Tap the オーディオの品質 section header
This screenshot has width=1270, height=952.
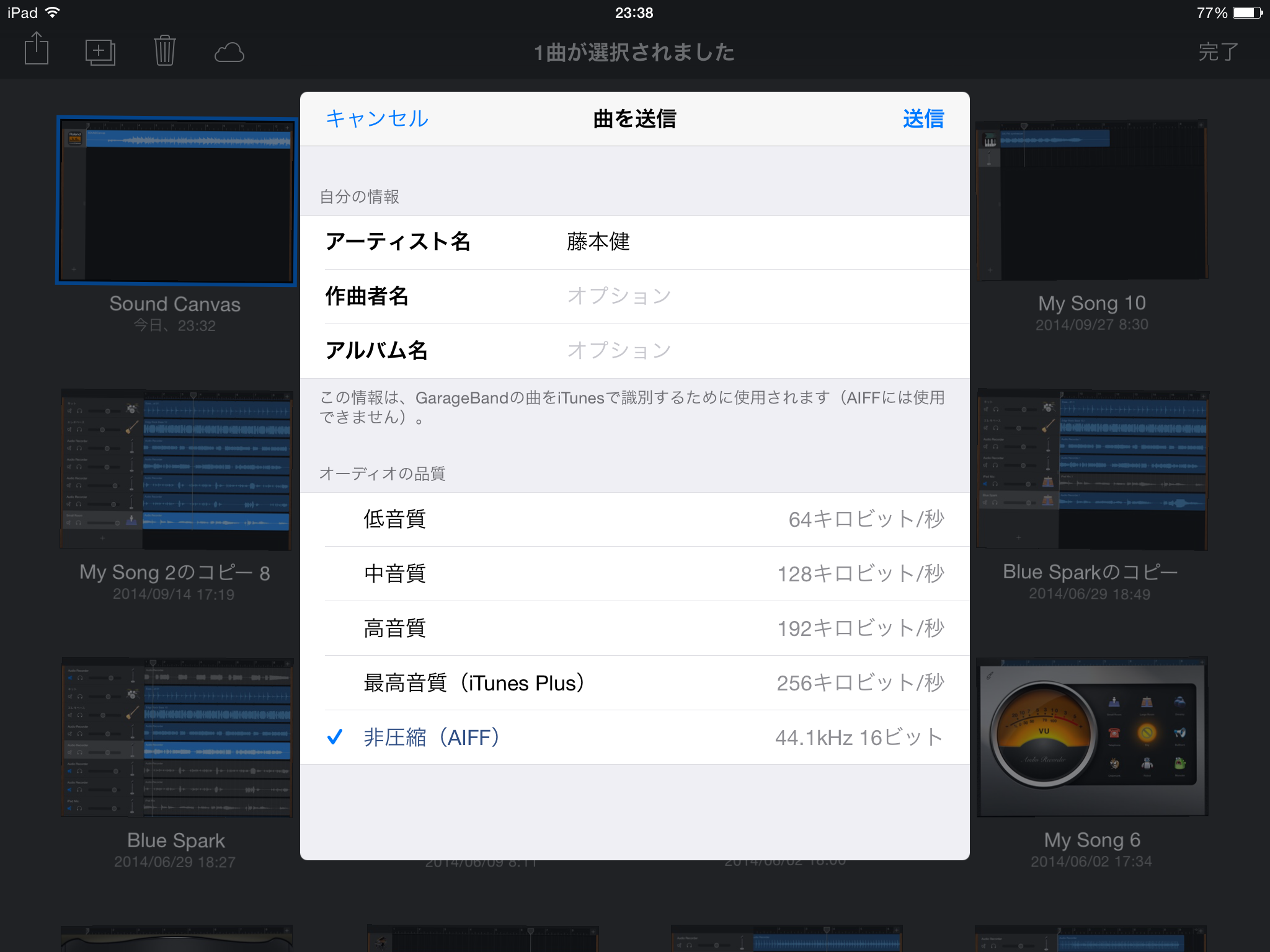click(x=383, y=474)
